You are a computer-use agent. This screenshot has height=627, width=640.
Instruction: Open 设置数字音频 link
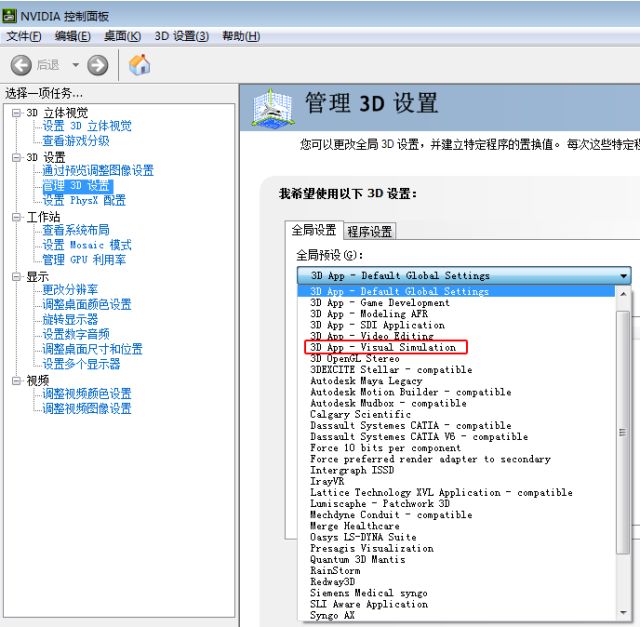pyautogui.click(x=76, y=334)
